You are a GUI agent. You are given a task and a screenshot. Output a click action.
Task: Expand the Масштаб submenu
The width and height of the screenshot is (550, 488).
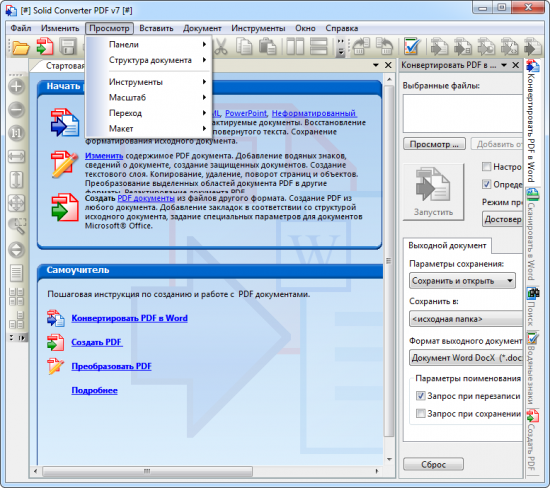(149, 98)
